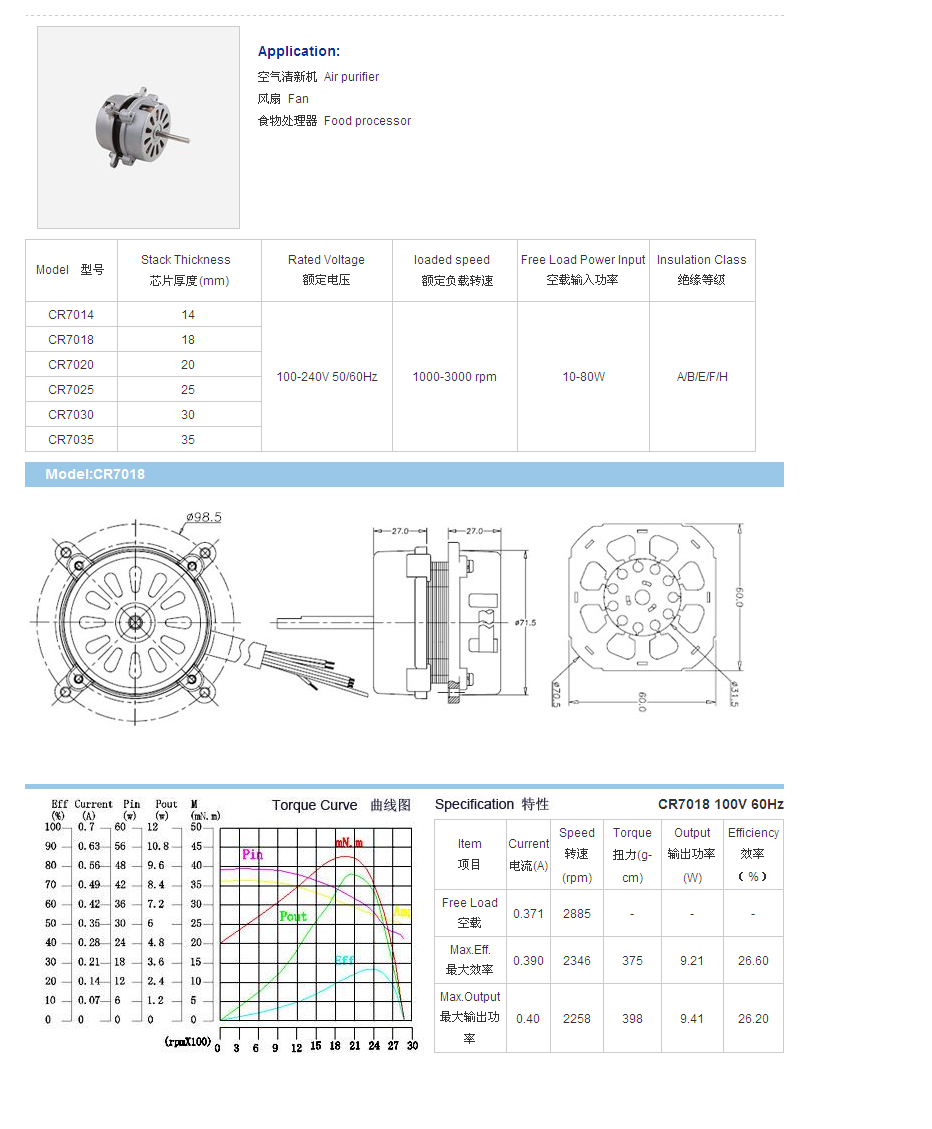
Task: Click the "Stack Thickness" column header
Action: tap(189, 270)
